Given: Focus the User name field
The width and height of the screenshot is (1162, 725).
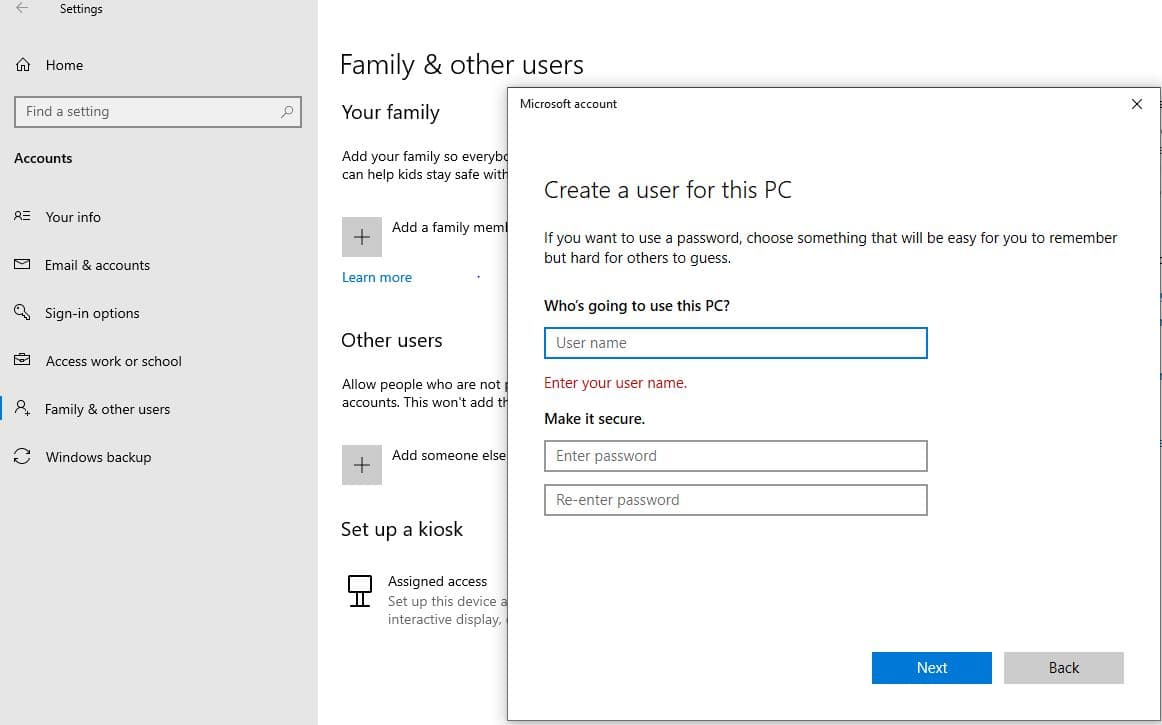Looking at the screenshot, I should [x=735, y=343].
